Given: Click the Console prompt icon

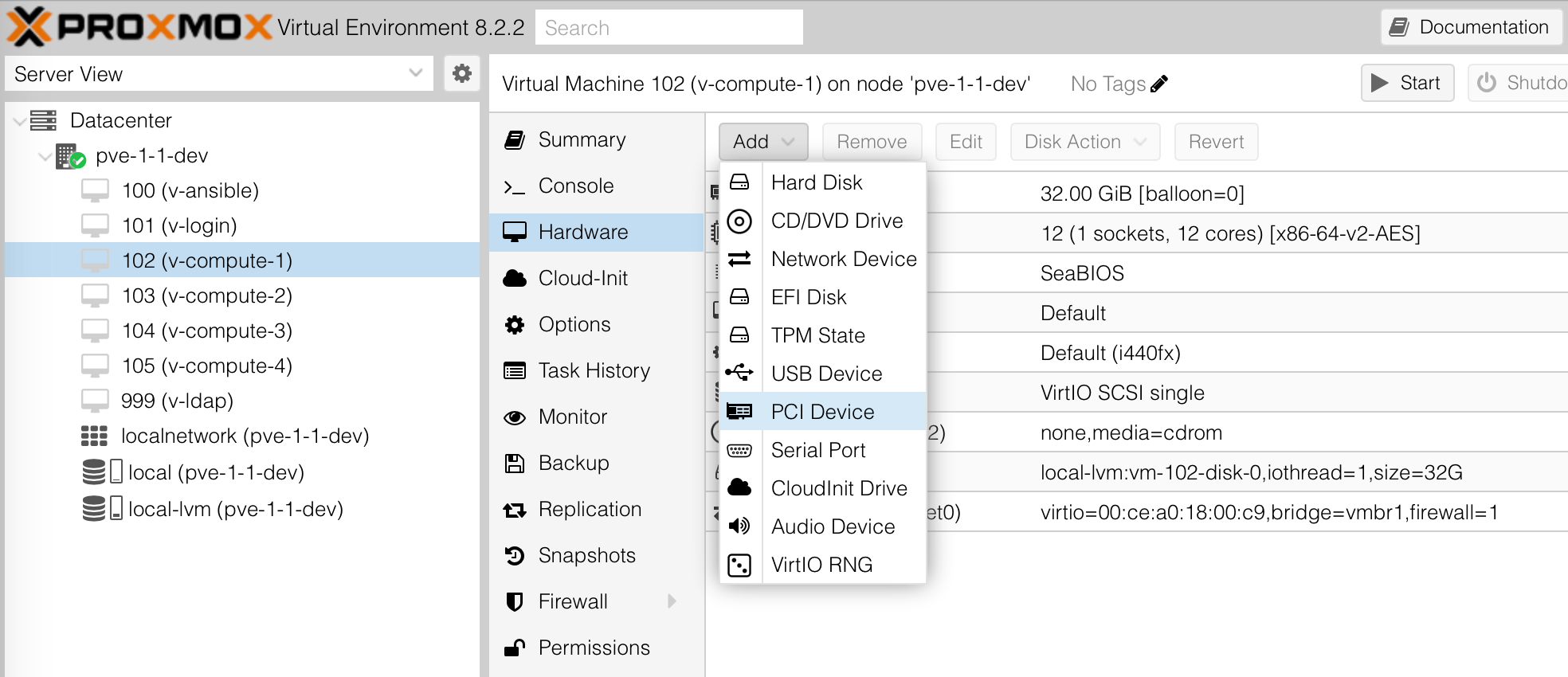Looking at the screenshot, I should click(x=515, y=186).
